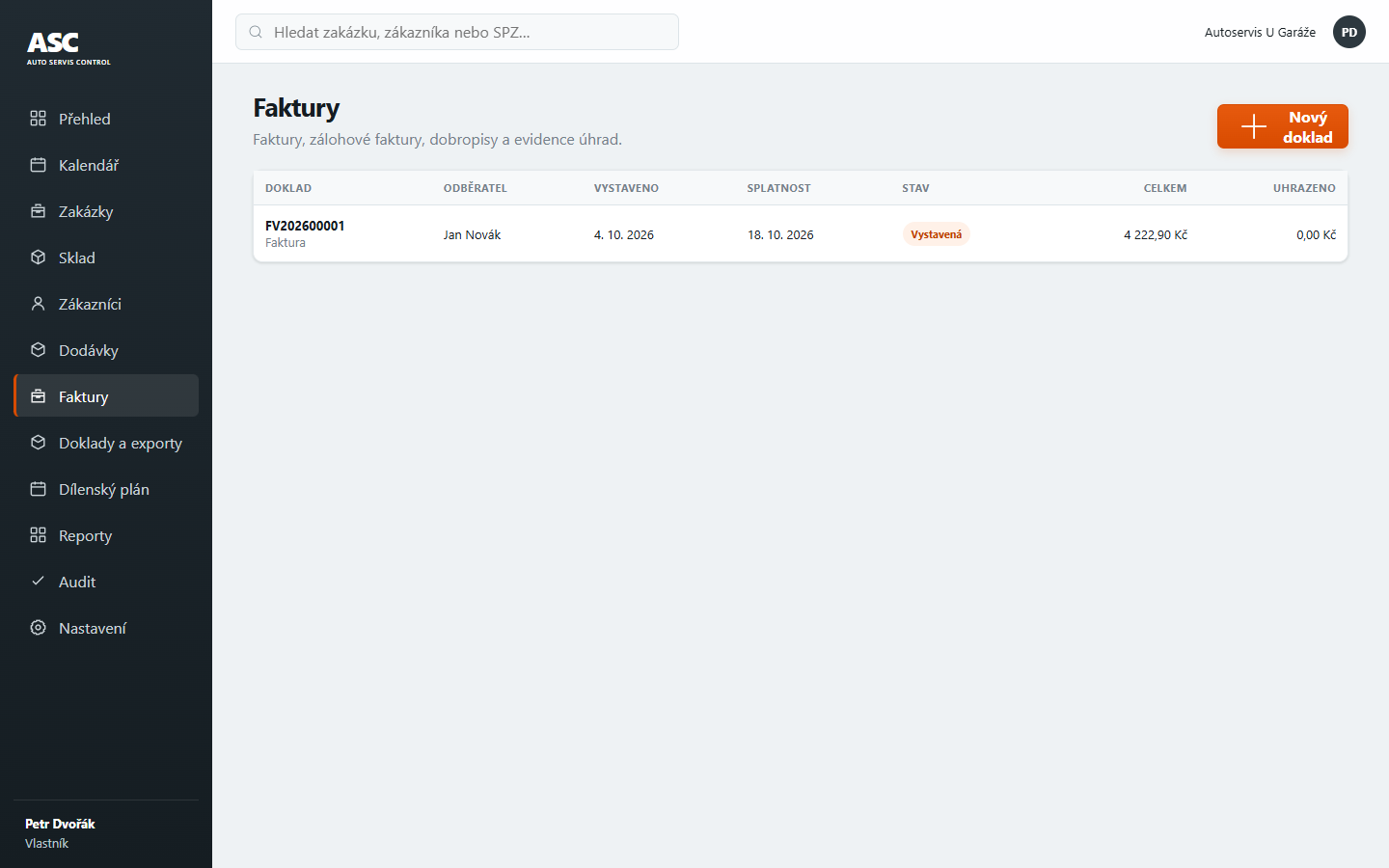Viewport: 1389px width, 868px height.
Task: Click the Audit checkmark icon
Action: (38, 582)
